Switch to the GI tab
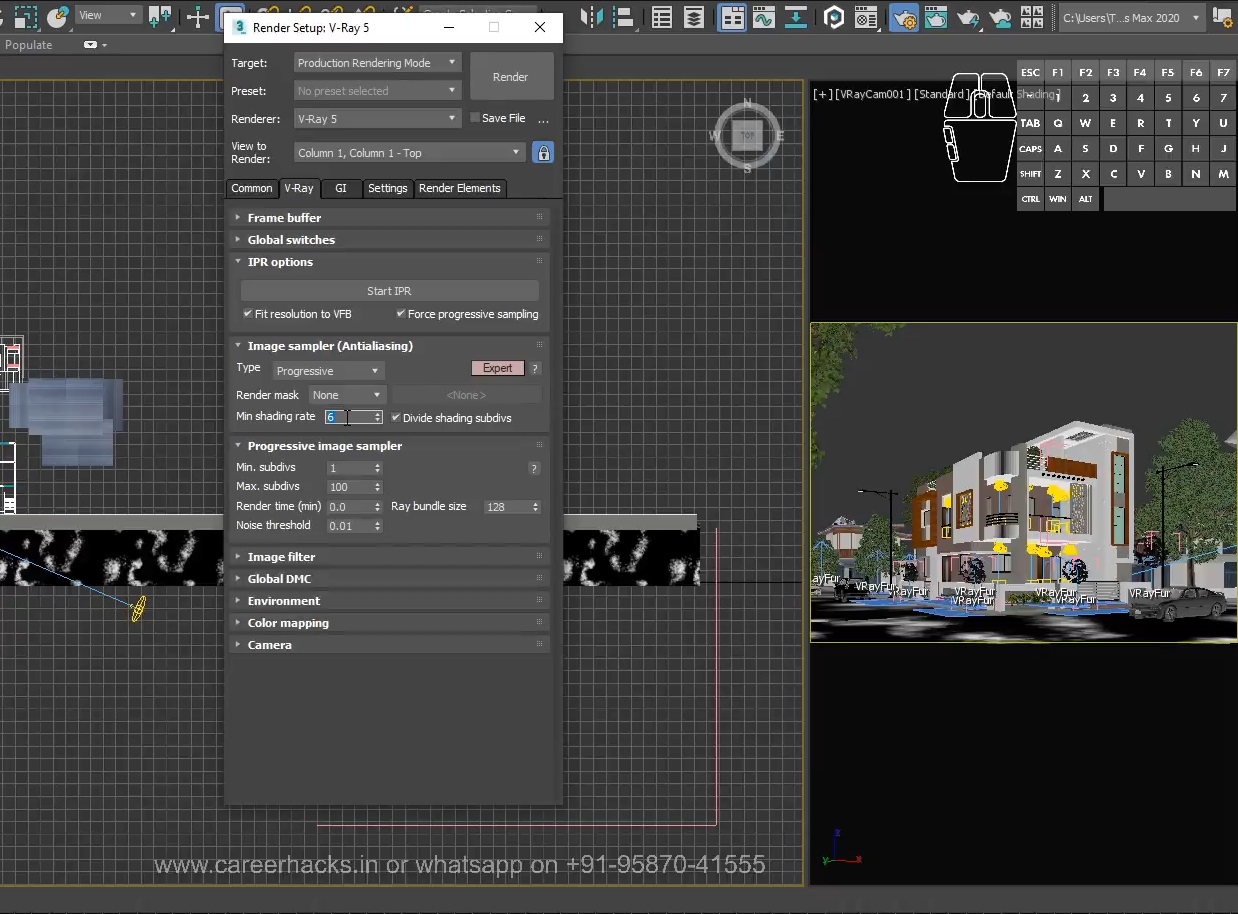The width and height of the screenshot is (1238, 914). coord(341,188)
